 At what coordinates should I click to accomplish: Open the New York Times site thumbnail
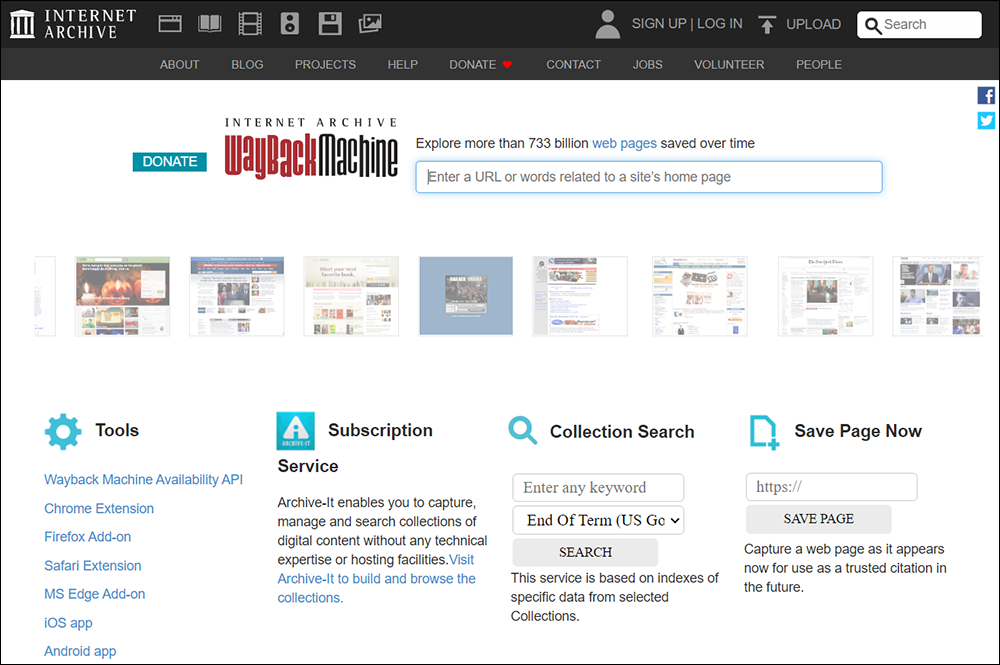point(825,296)
